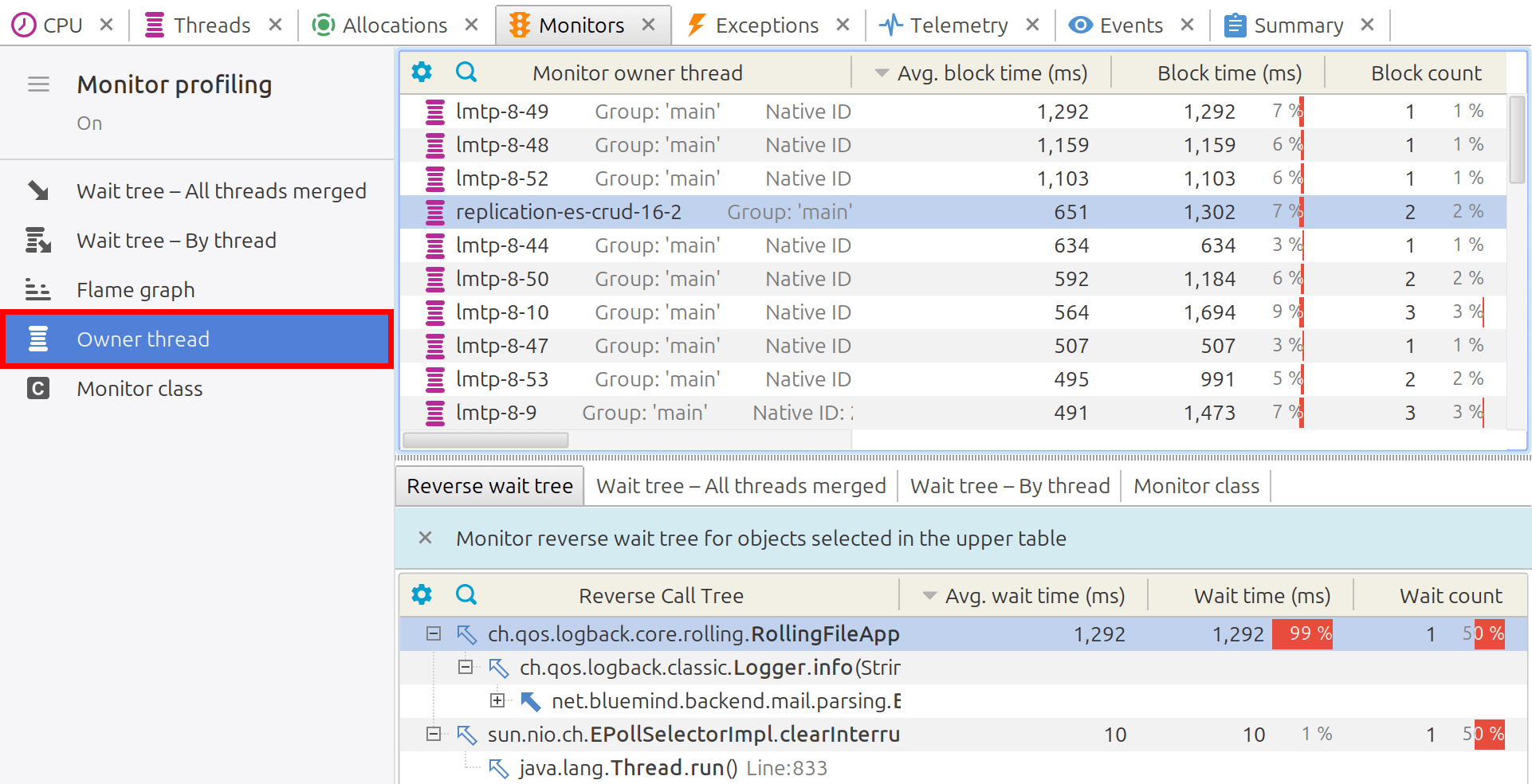Open Reverse Call Tree settings gear
The width and height of the screenshot is (1532, 784).
[422, 594]
